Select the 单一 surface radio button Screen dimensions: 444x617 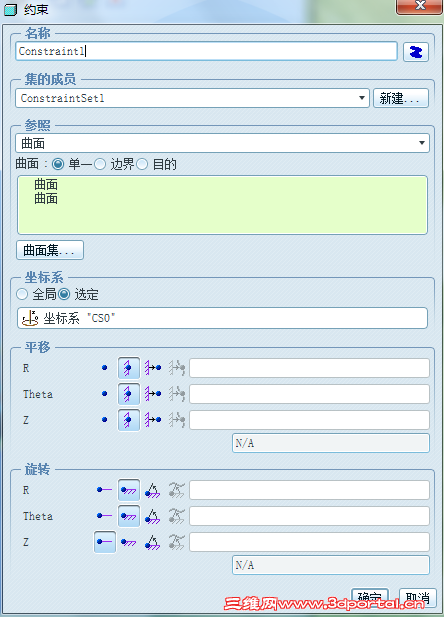pos(58,164)
